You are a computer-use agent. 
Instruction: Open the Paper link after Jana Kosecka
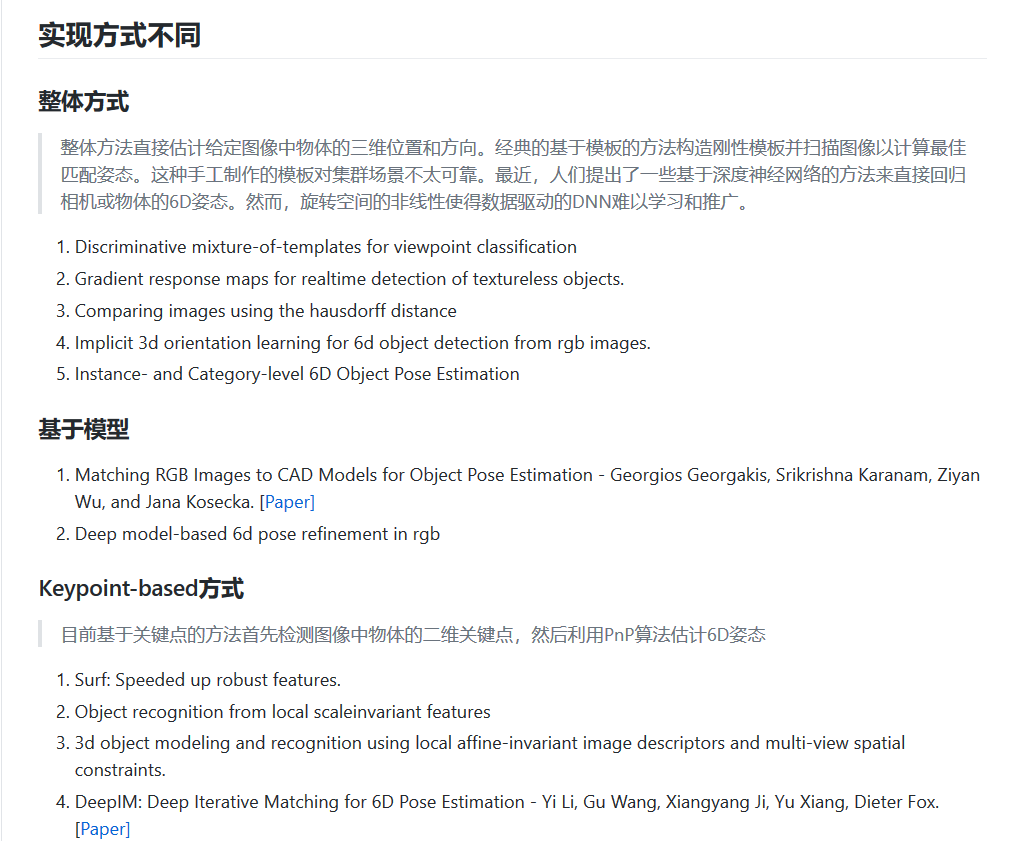(289, 502)
